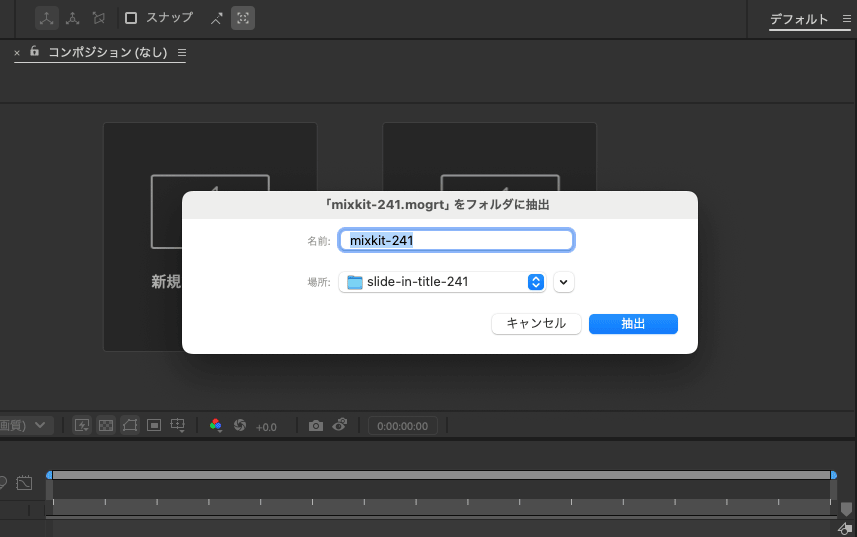Open the slide-in-title-241 location dropdown
The height and width of the screenshot is (537, 857).
442,282
